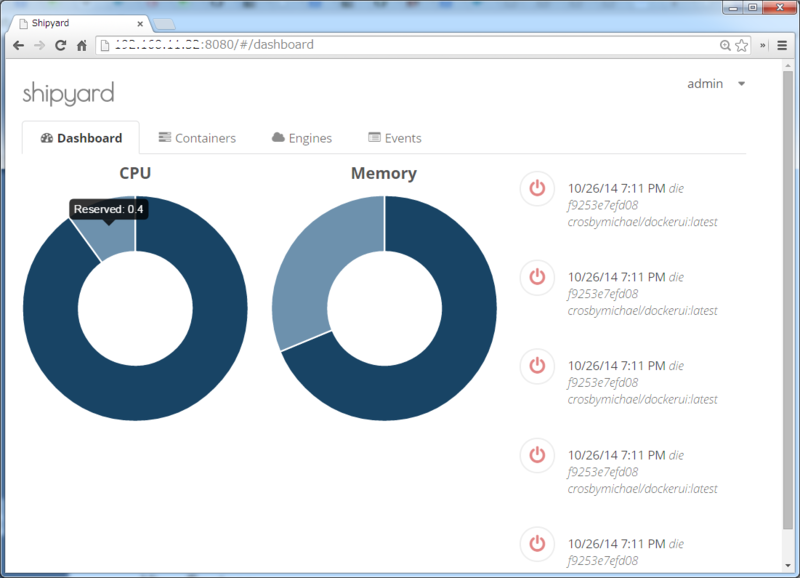Click the caret next to admin
Image resolution: width=800 pixels, height=578 pixels.
[x=741, y=84]
